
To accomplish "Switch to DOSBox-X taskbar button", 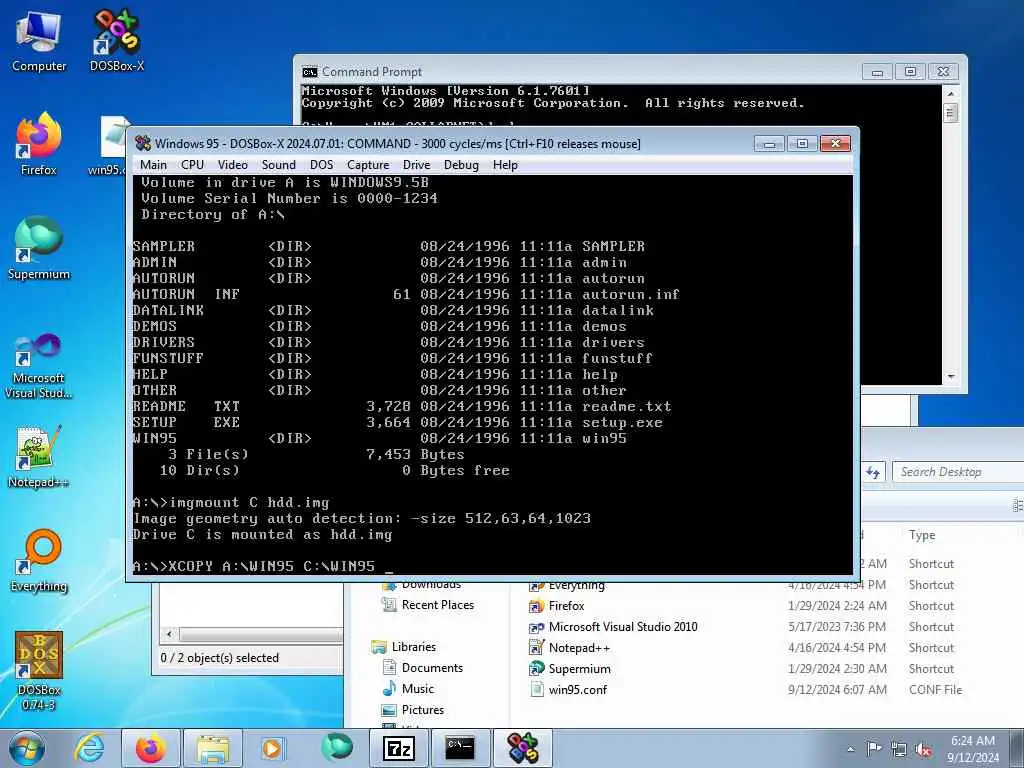I will pos(522,748).
